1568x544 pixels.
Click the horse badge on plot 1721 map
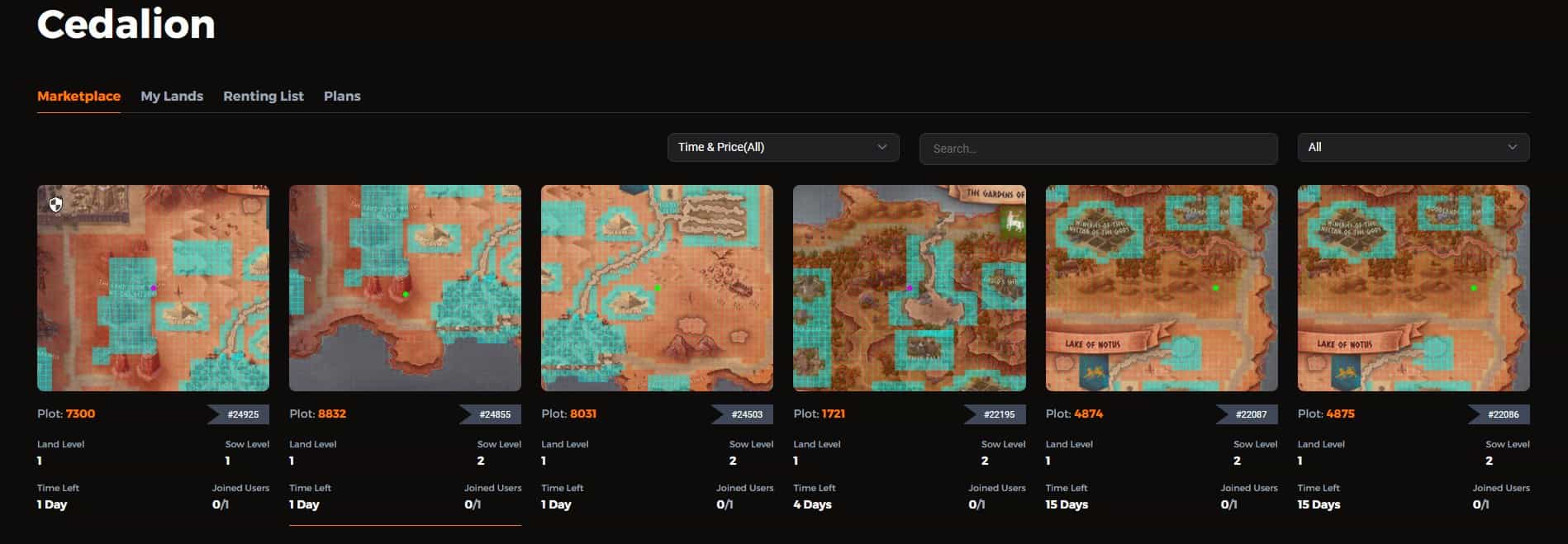1012,222
